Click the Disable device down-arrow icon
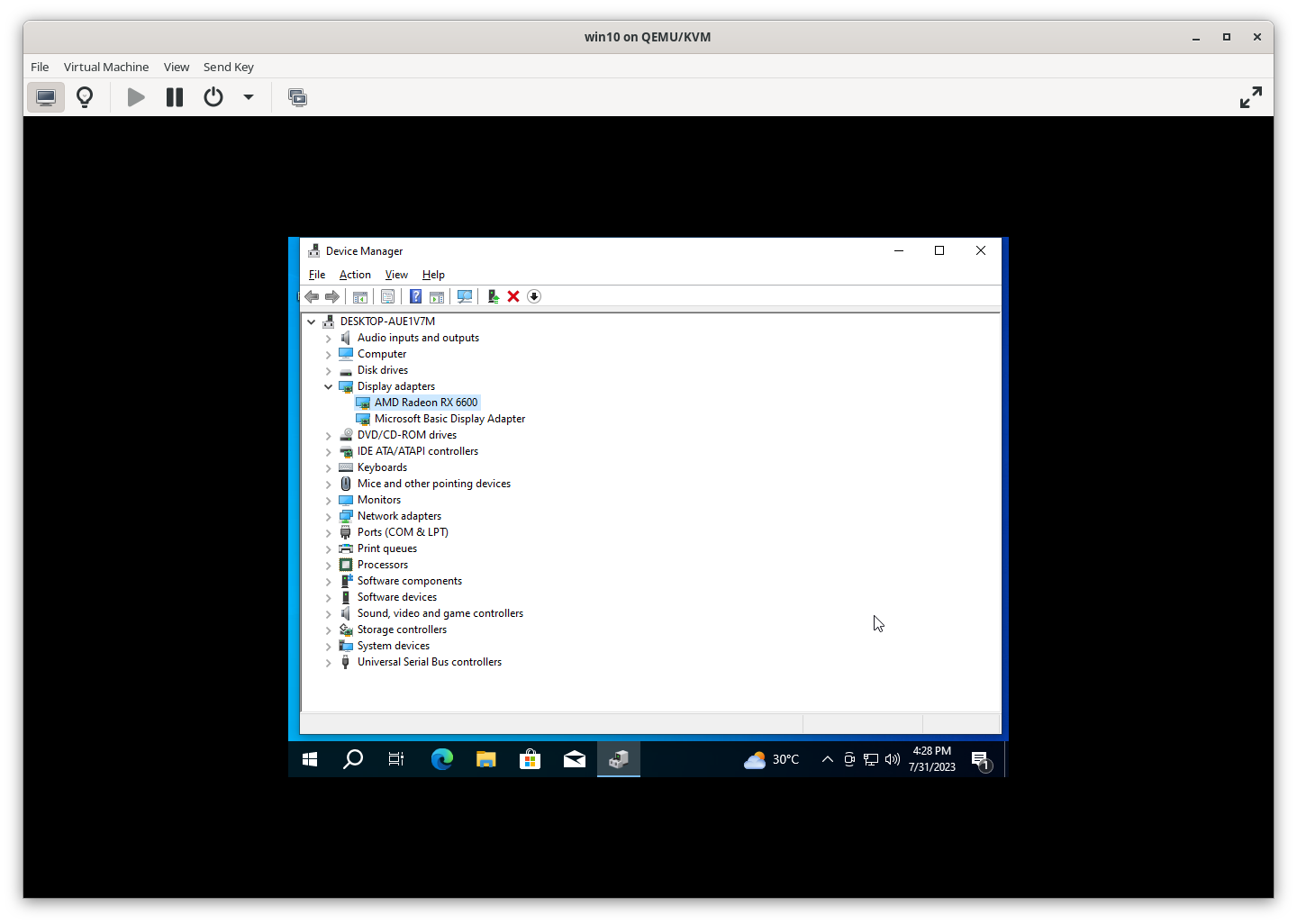The width and height of the screenshot is (1297, 924). tap(534, 296)
